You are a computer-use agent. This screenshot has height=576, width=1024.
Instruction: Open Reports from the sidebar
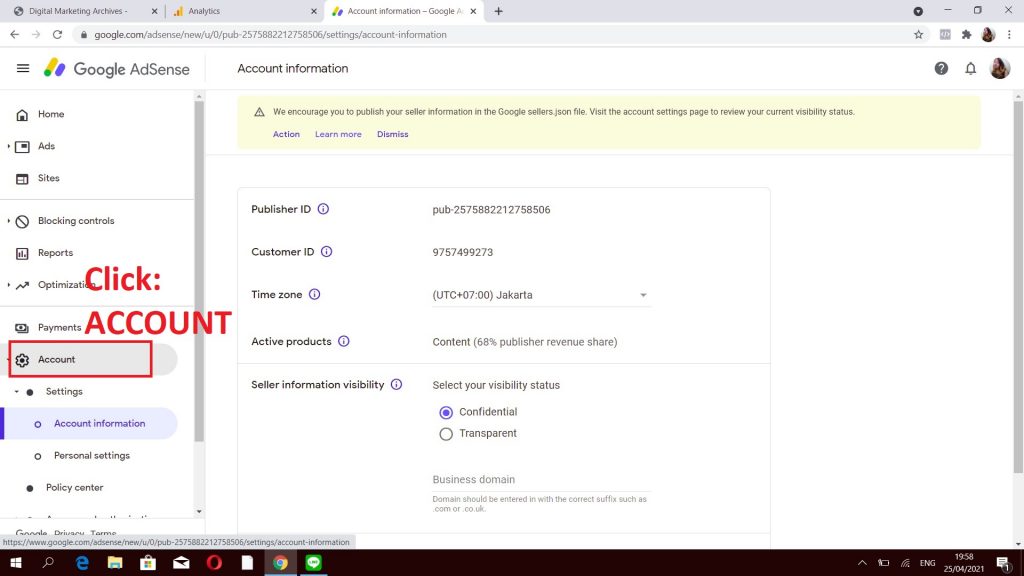click(55, 253)
